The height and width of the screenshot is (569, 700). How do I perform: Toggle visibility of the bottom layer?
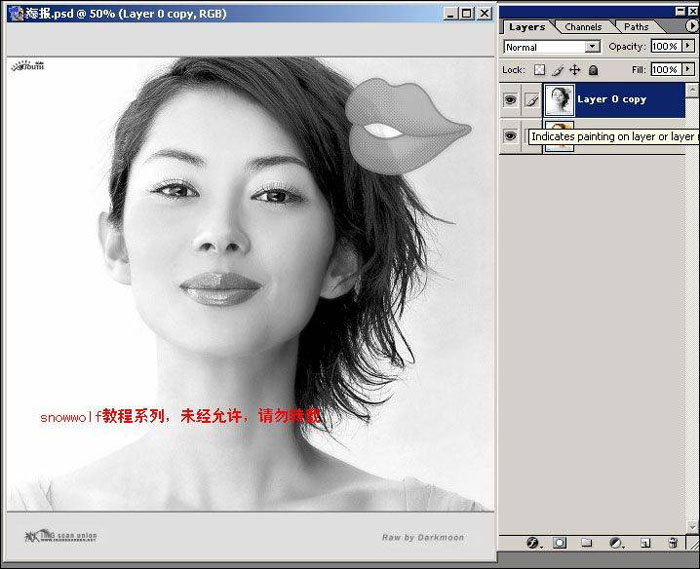[x=510, y=136]
